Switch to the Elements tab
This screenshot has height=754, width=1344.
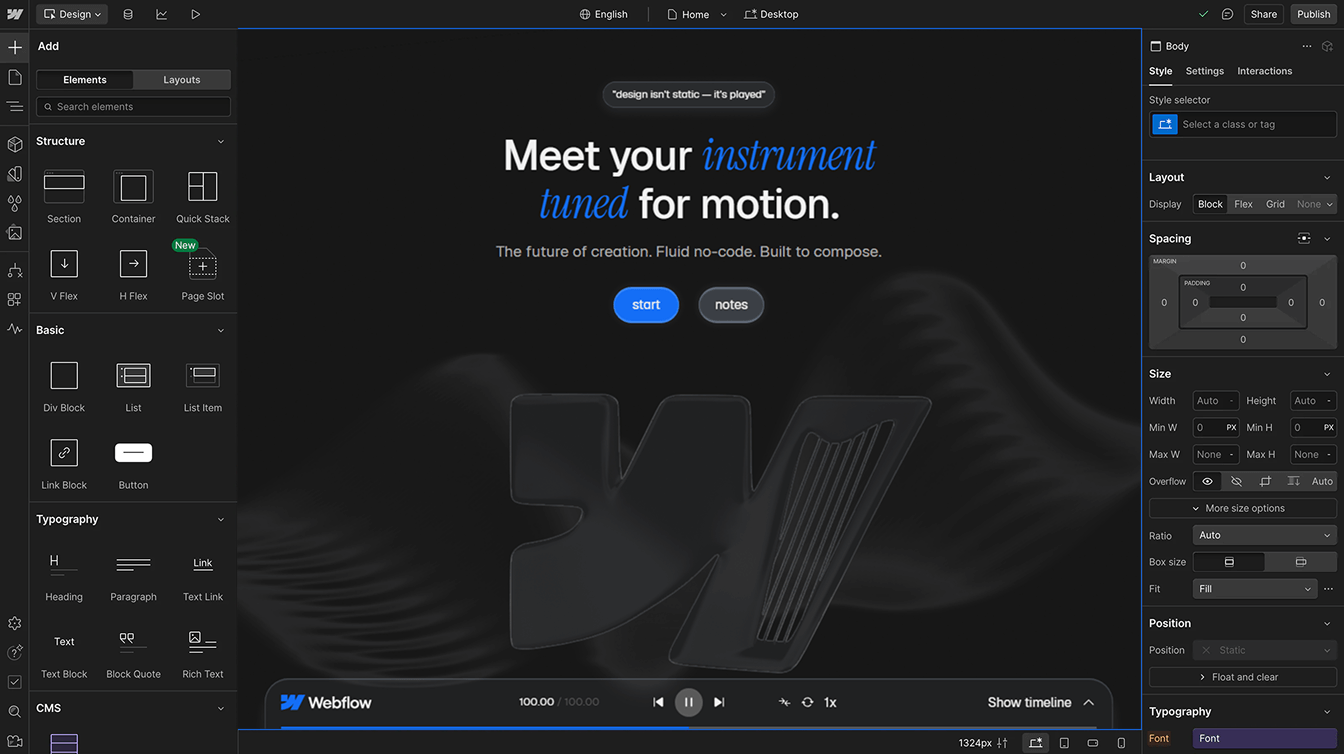(85, 80)
